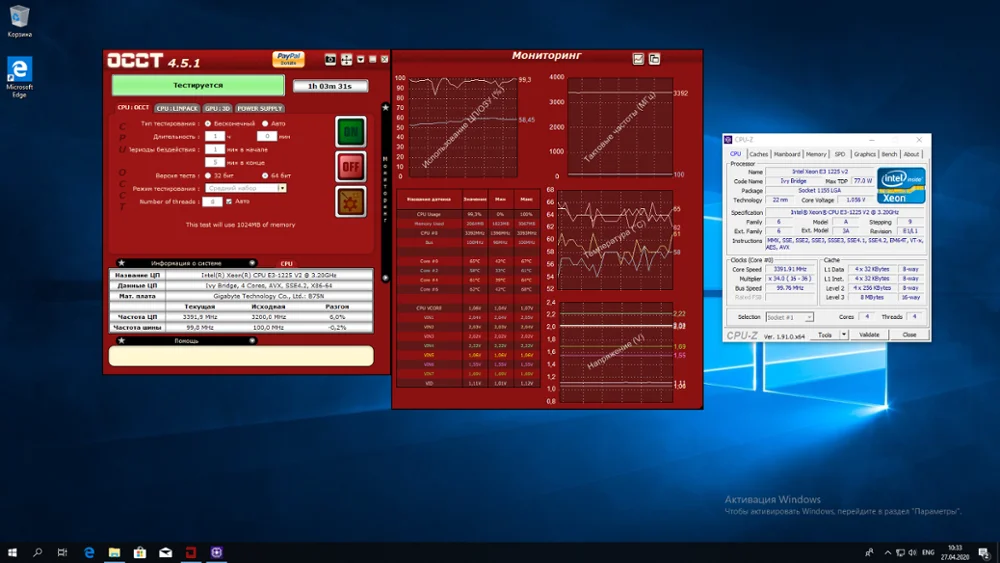Click the Validate button in CPU-Z

pos(869,335)
